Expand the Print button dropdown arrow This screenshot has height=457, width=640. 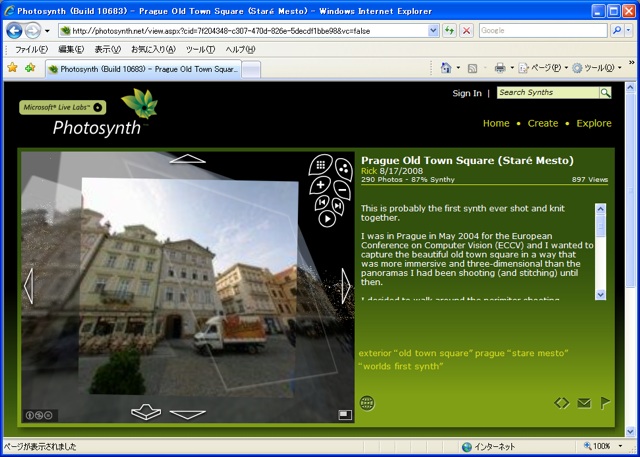pyautogui.click(x=512, y=68)
